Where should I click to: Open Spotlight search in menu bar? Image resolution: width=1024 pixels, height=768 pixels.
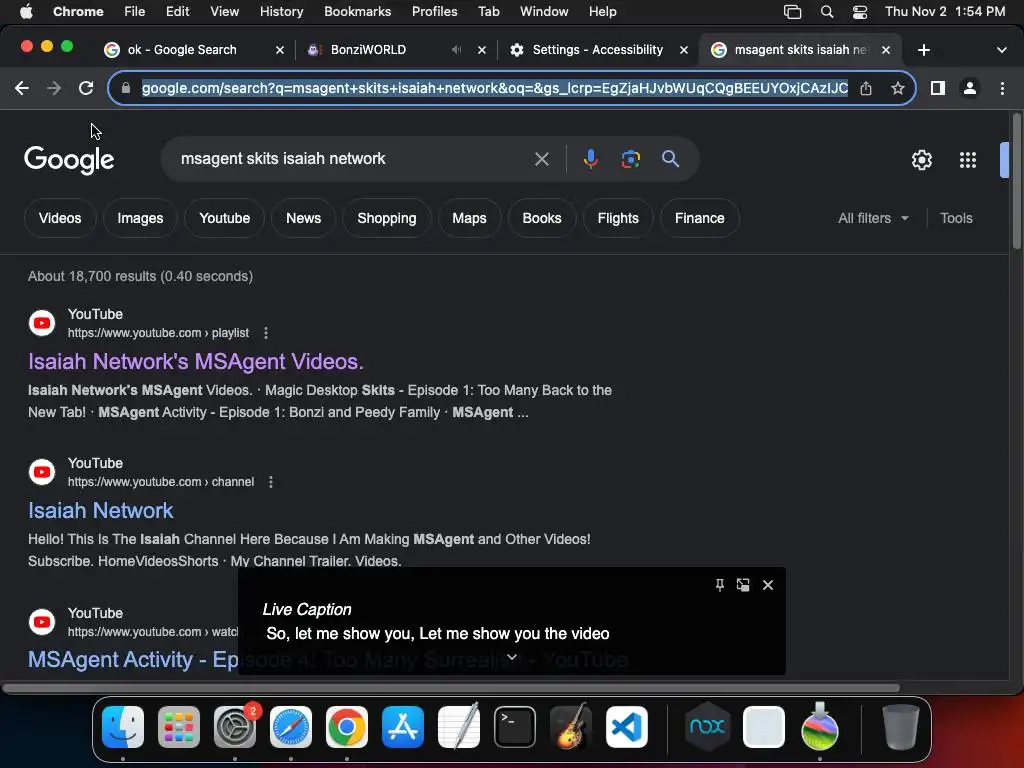click(827, 11)
